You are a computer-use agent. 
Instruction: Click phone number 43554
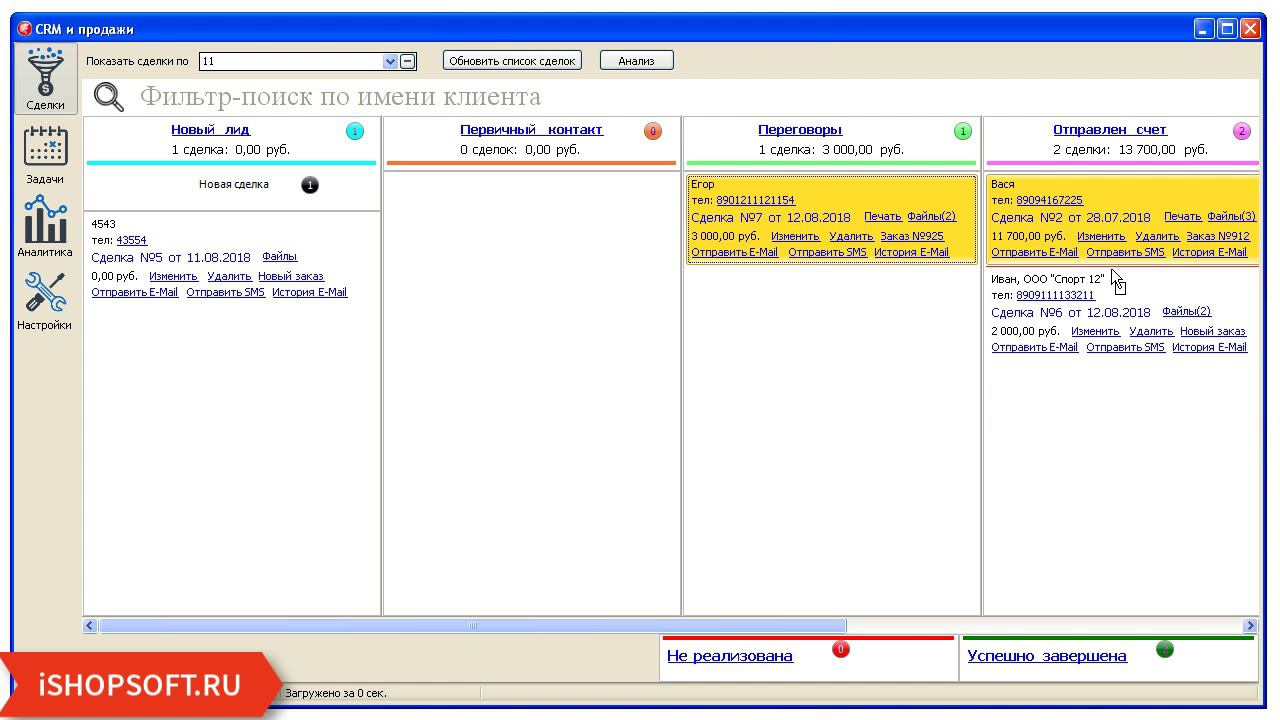pyautogui.click(x=131, y=240)
